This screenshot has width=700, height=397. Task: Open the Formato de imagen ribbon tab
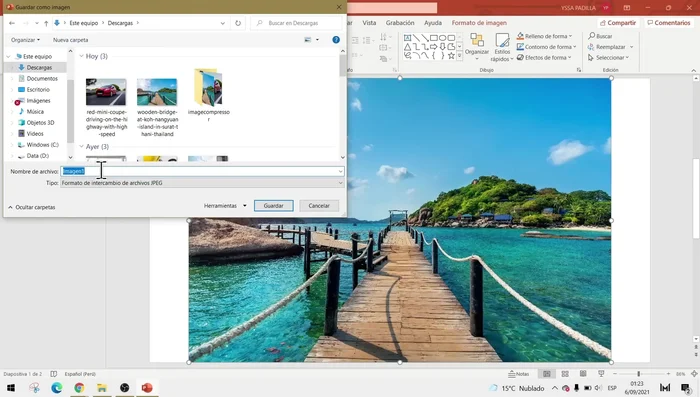(x=479, y=23)
